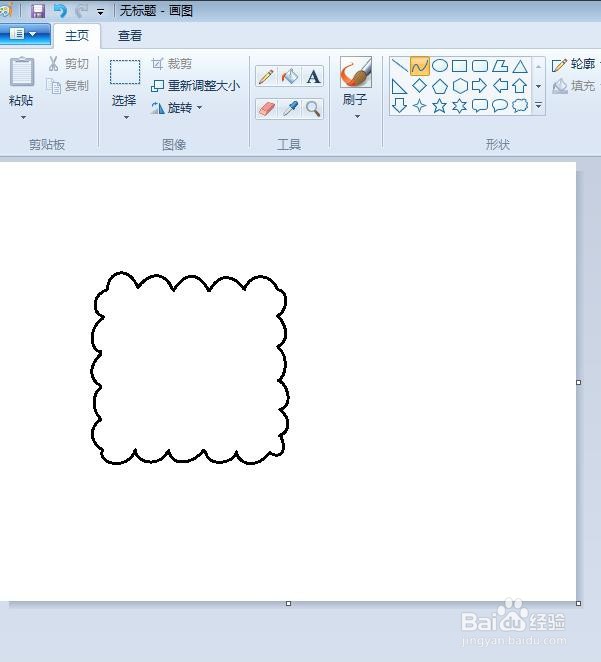Select the Four-point star shape

(x=420, y=106)
